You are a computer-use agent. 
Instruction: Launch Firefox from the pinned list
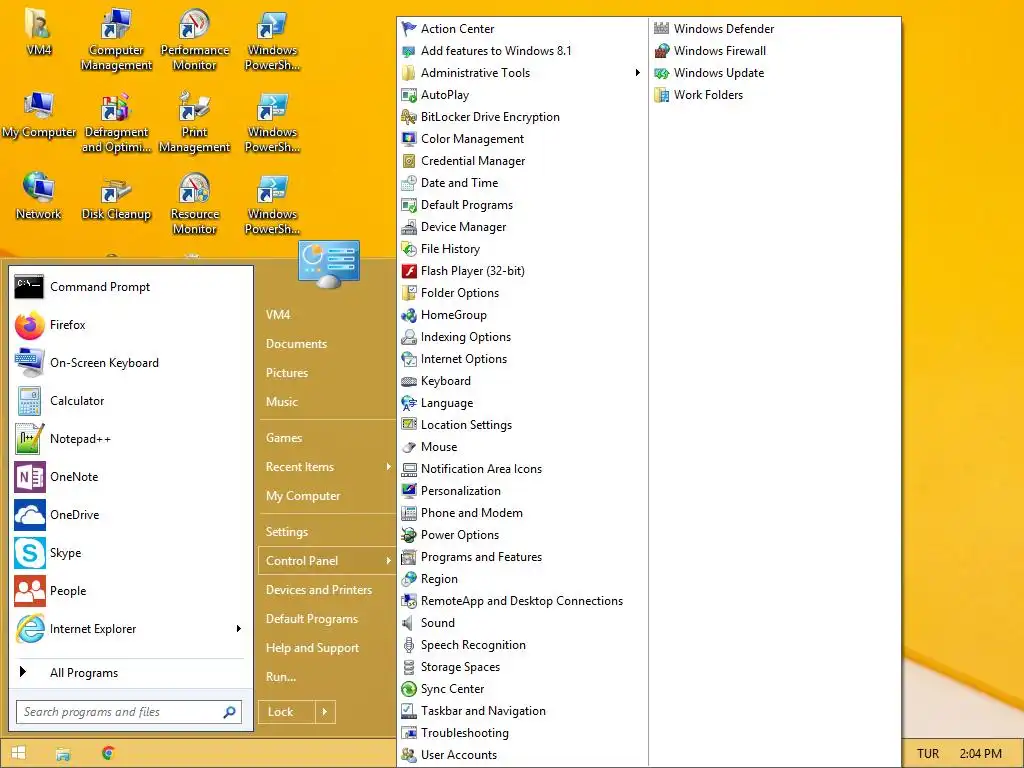click(131, 325)
